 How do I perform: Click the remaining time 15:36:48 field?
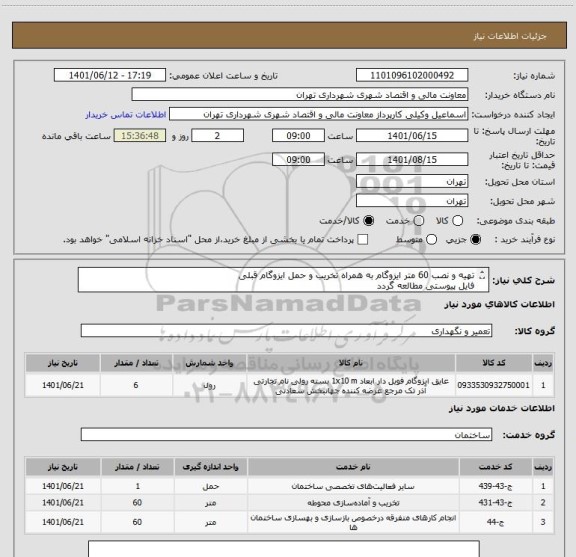[140, 136]
